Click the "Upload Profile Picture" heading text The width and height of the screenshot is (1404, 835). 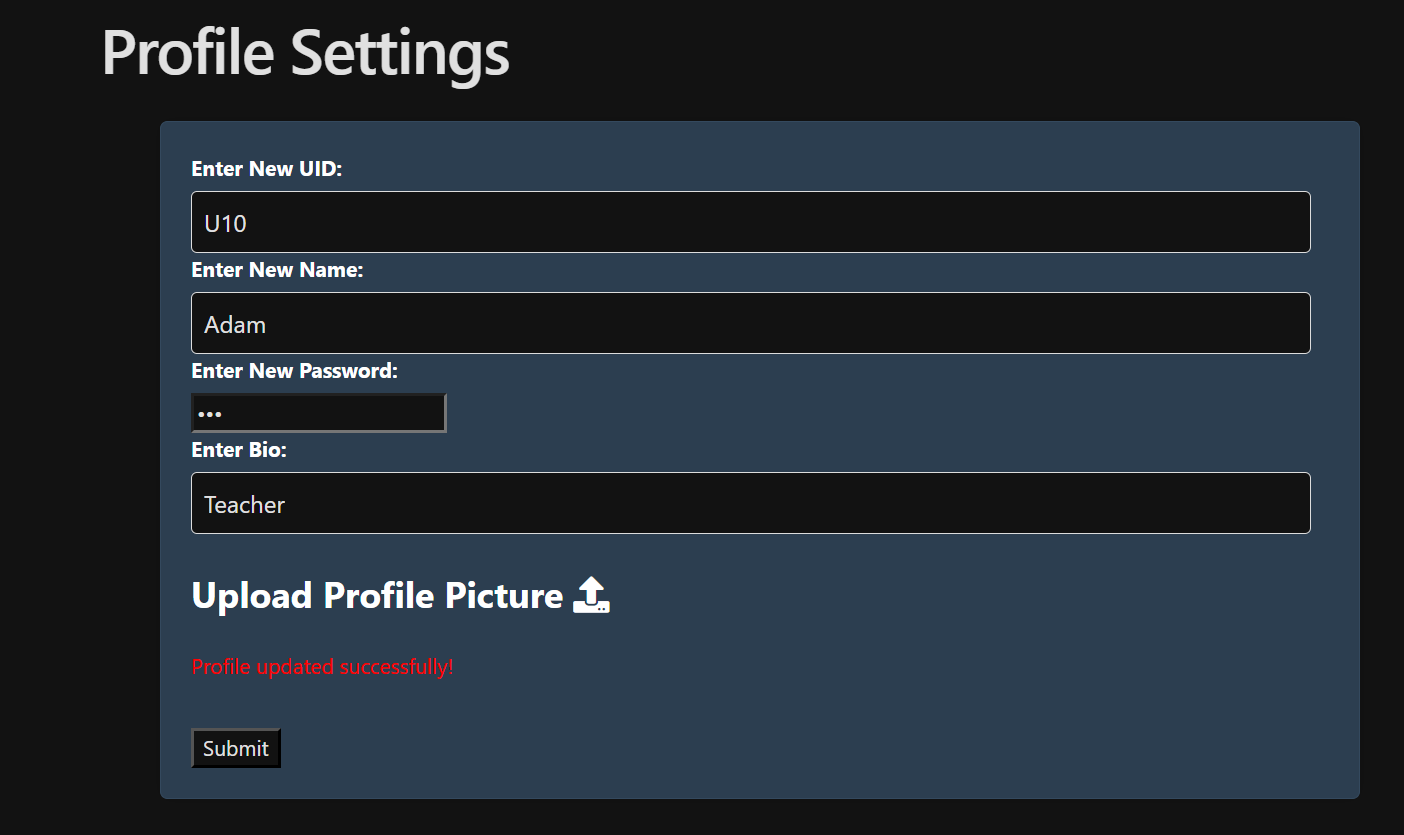(x=377, y=596)
